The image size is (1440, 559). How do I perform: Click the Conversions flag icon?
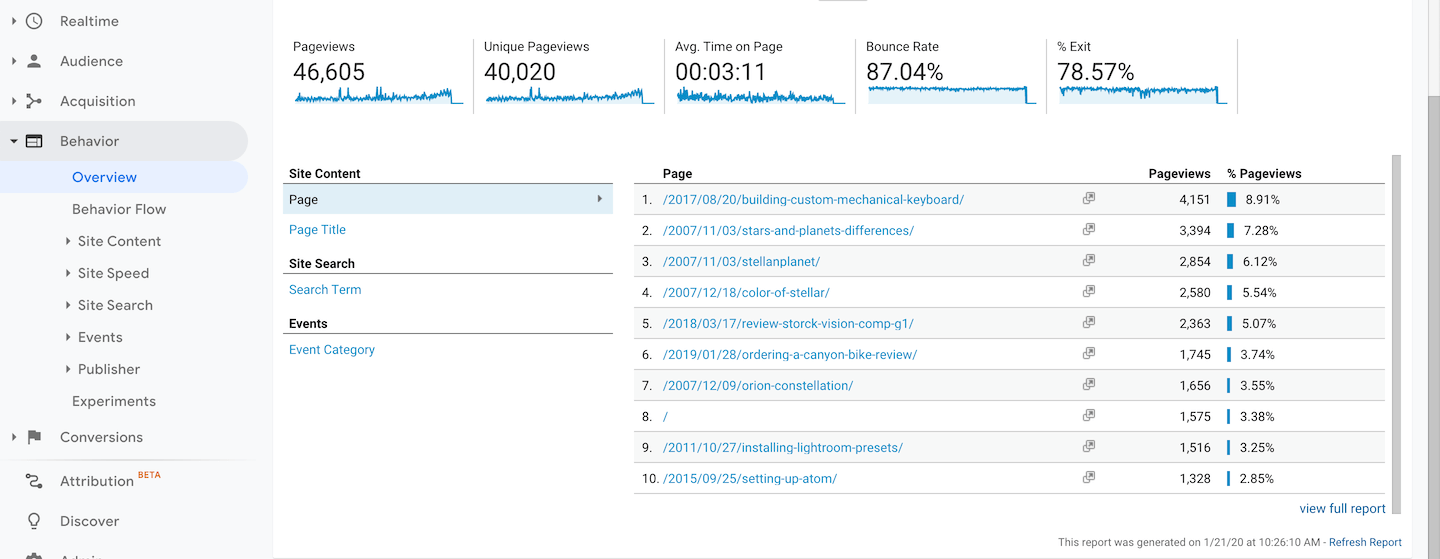[x=34, y=437]
